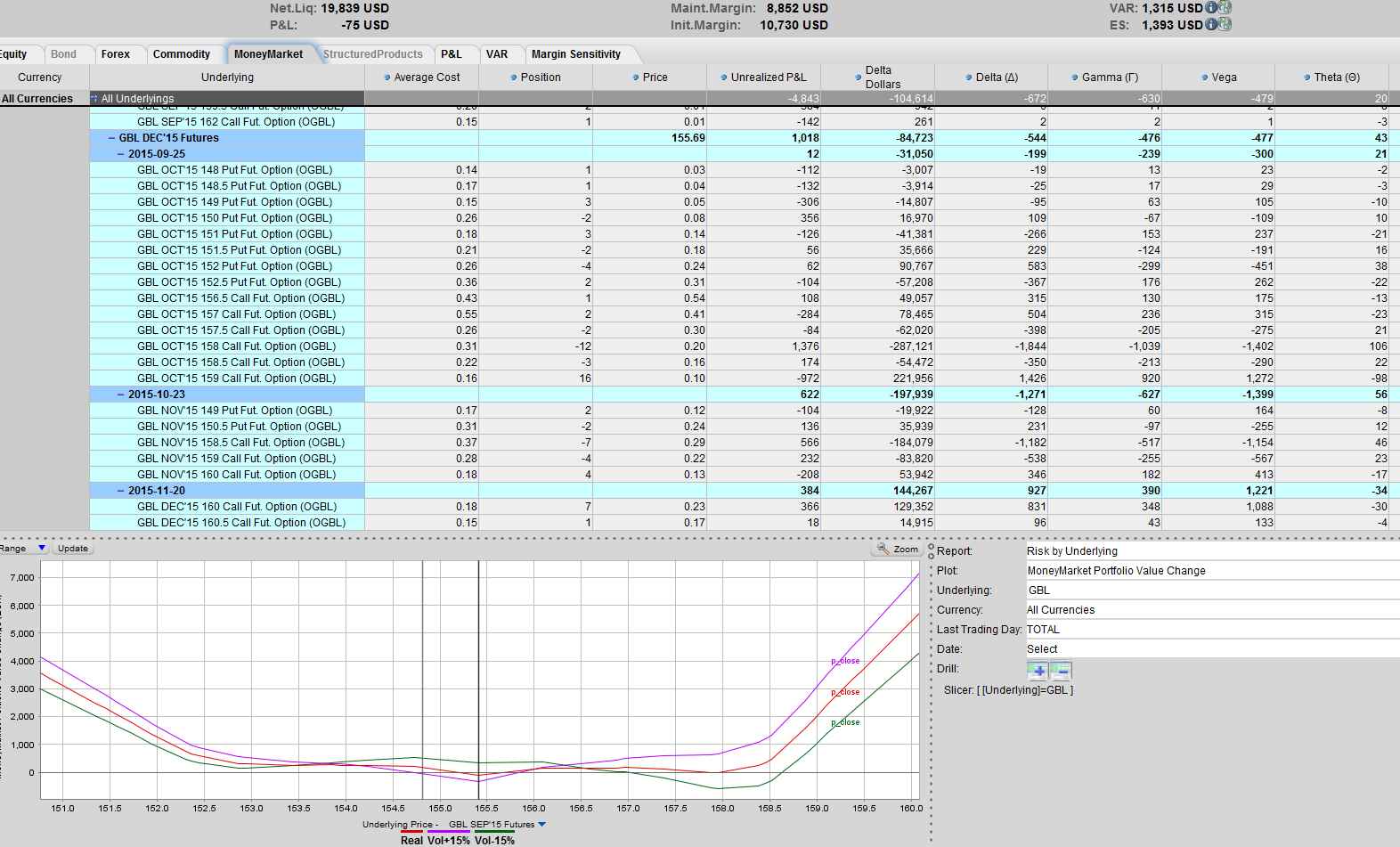
Task: Open the Report selector showing Risk by Underlying
Action: pos(1212,551)
